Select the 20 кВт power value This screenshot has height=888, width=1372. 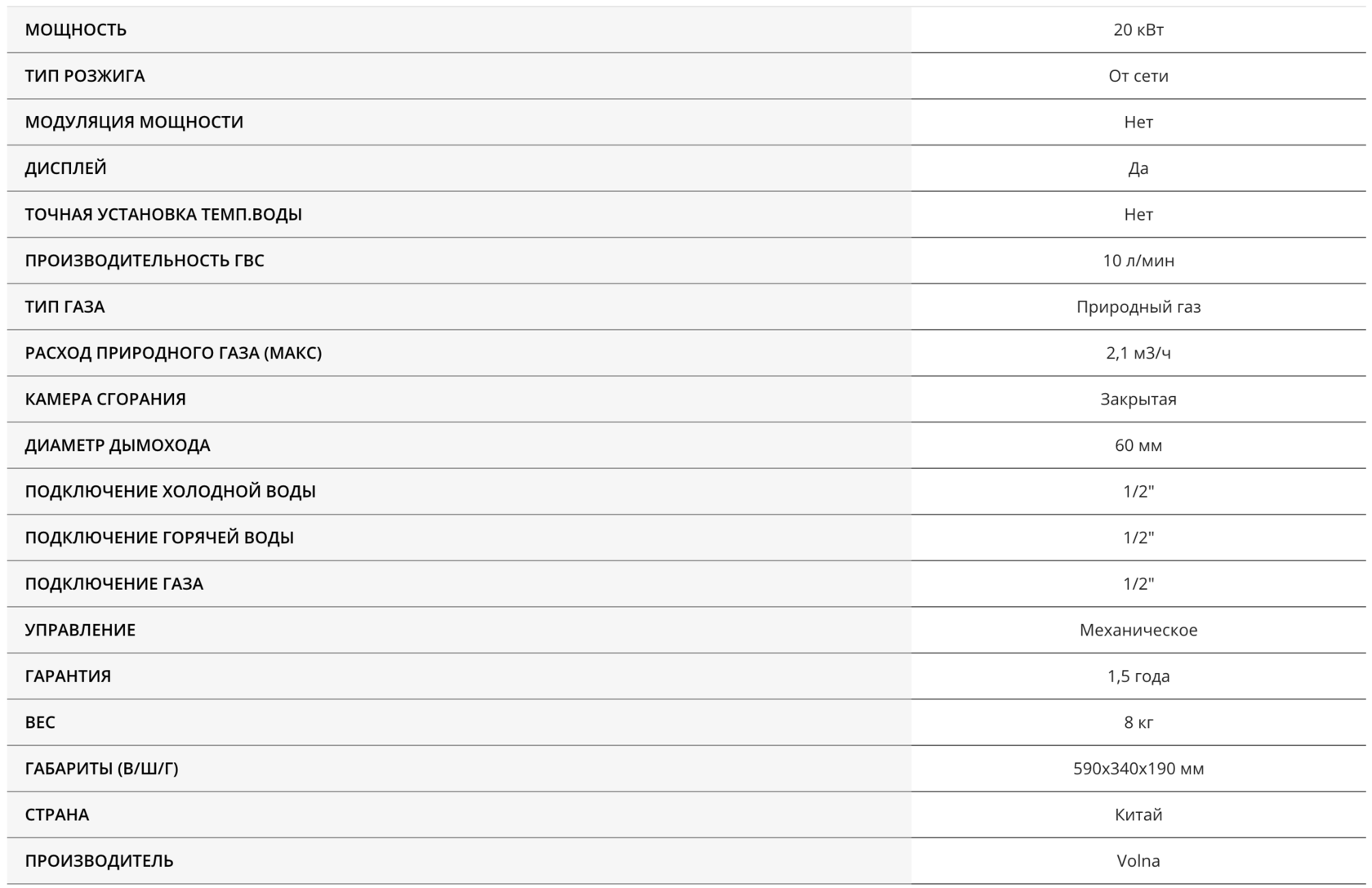click(1138, 30)
